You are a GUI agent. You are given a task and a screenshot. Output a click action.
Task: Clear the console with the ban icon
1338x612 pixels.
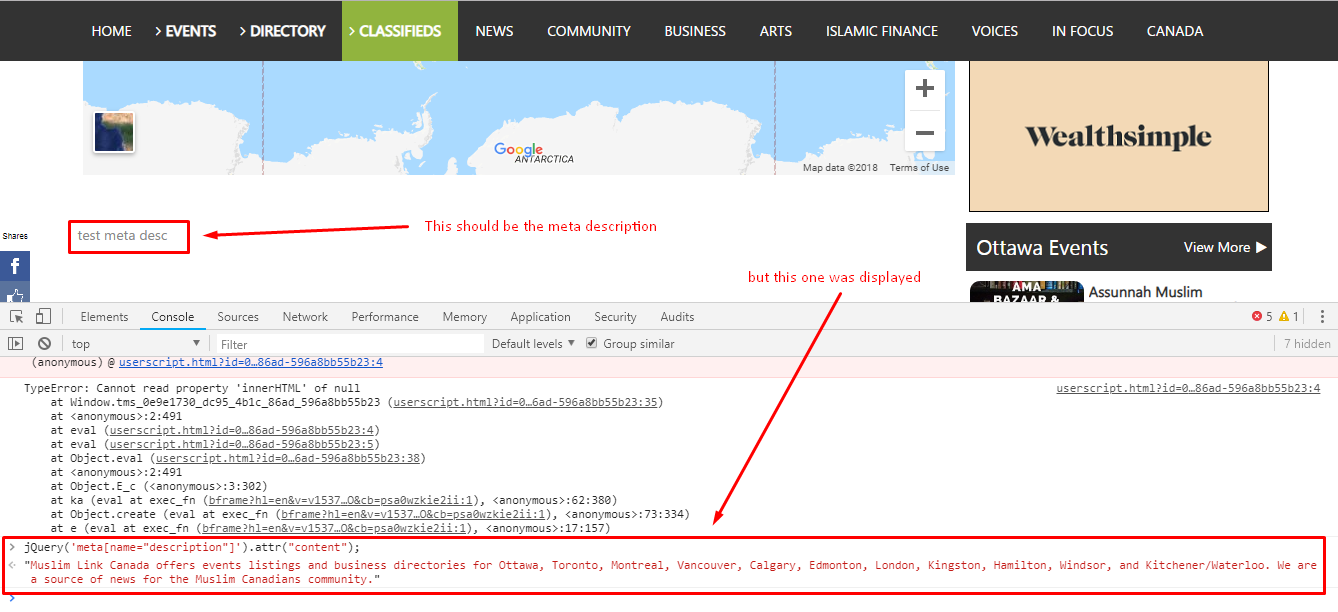44,344
